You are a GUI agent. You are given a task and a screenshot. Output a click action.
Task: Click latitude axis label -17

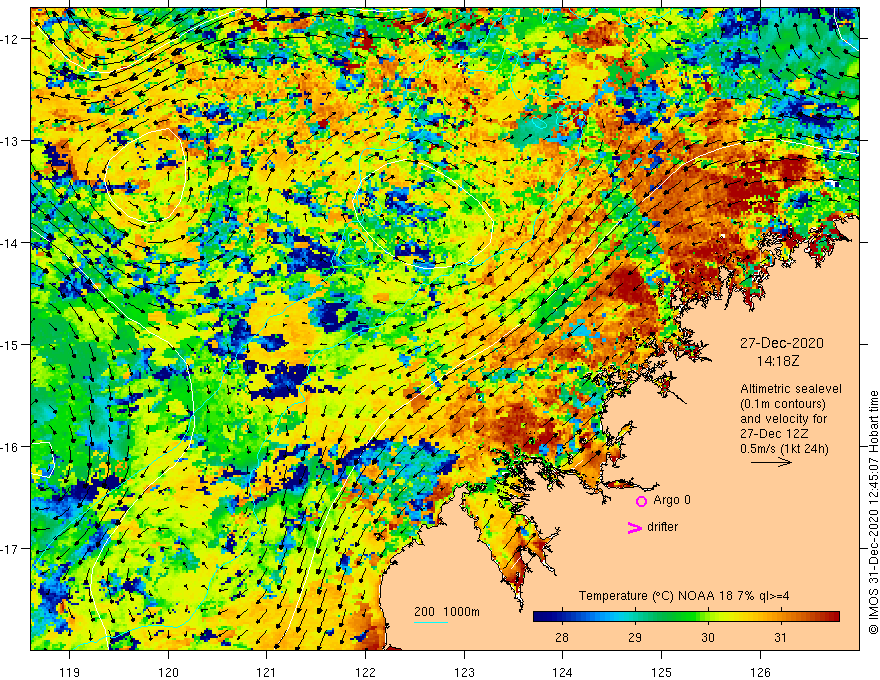[x=11, y=549]
